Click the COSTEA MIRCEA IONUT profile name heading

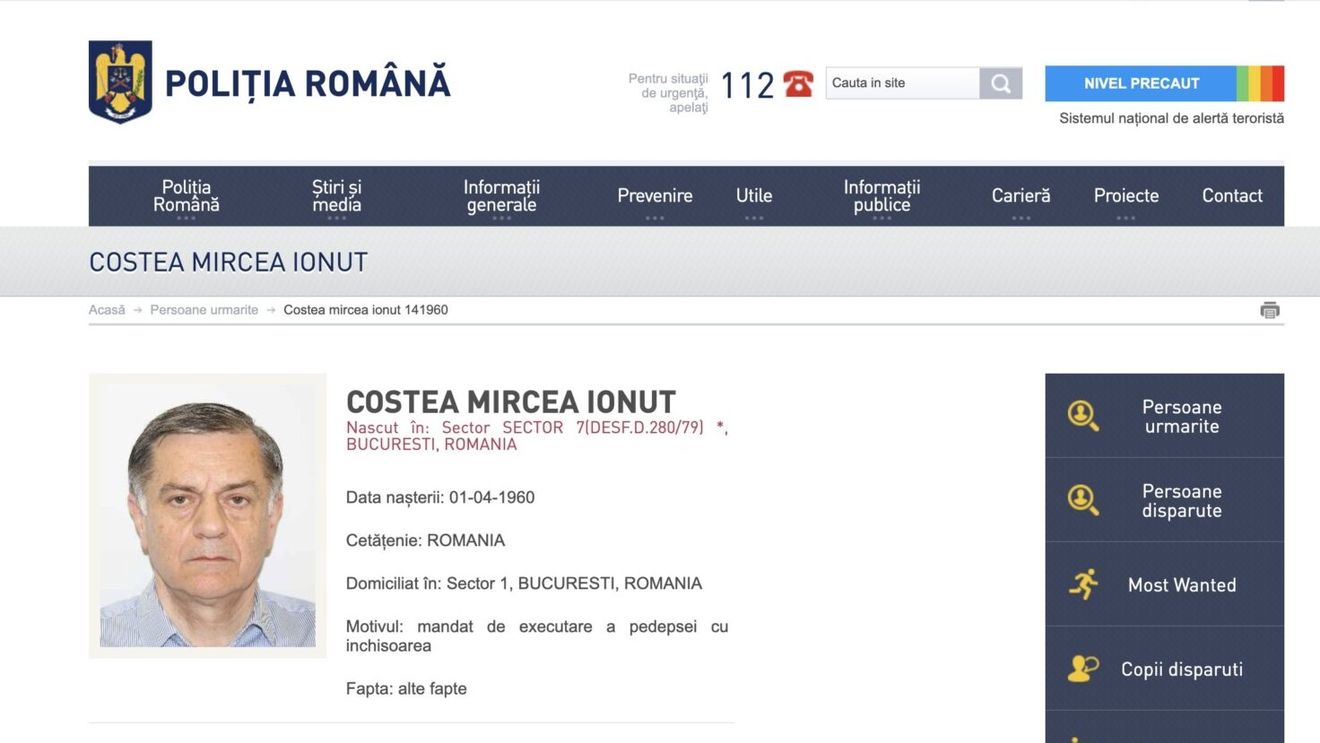[x=511, y=402]
